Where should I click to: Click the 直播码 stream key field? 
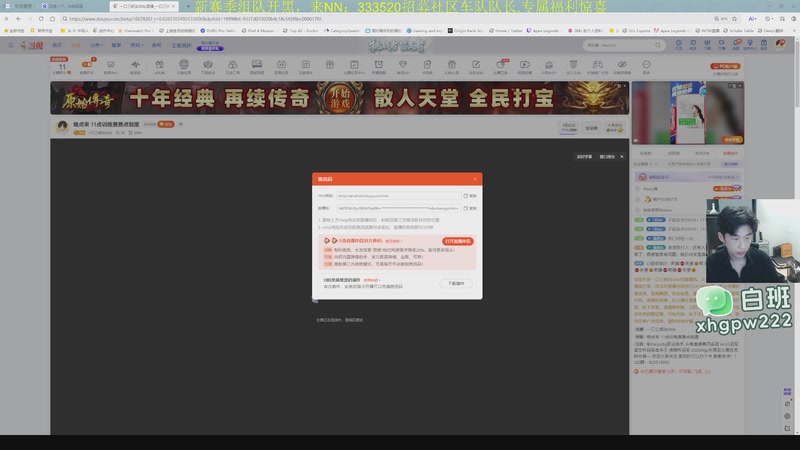pos(398,208)
